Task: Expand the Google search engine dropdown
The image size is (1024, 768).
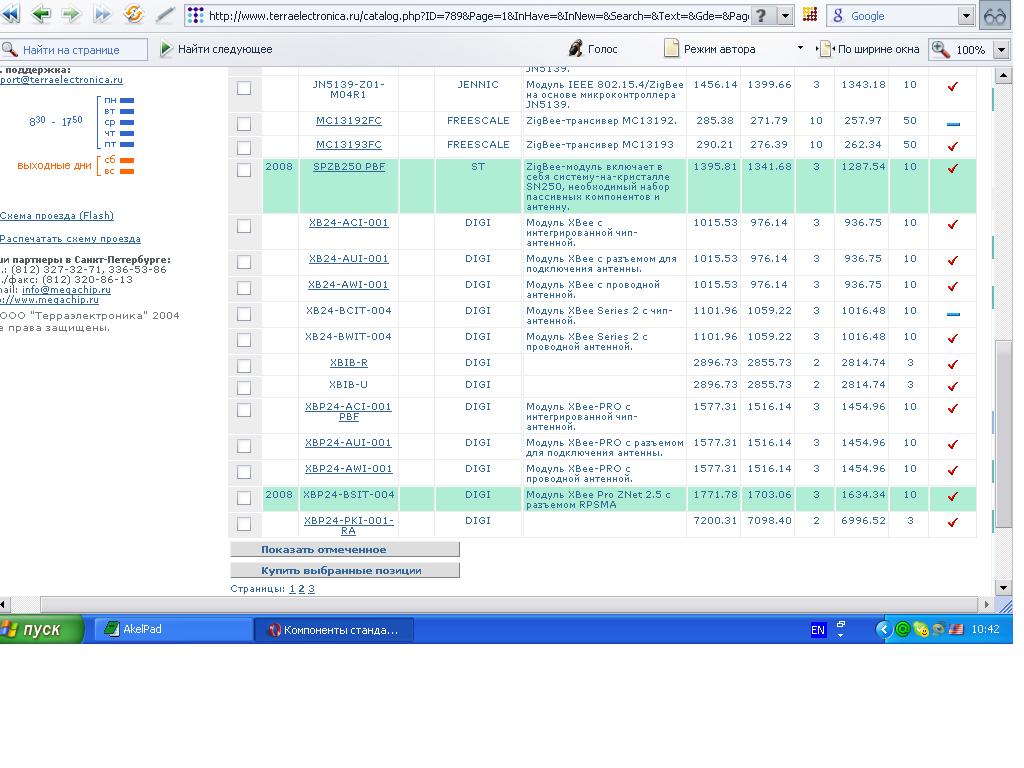Action: click(966, 16)
